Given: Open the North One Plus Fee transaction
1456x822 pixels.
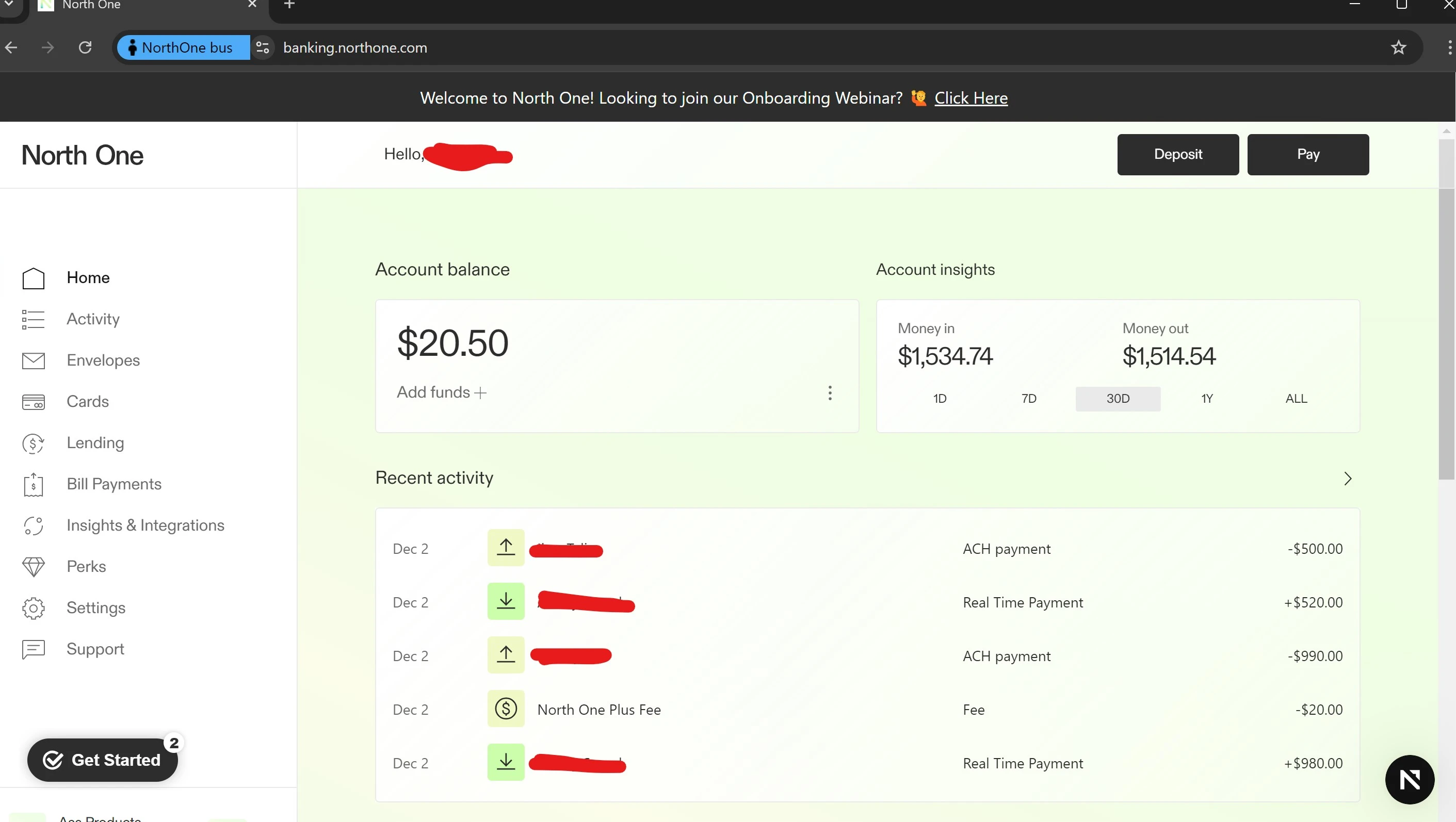Looking at the screenshot, I should pyautogui.click(x=868, y=710).
